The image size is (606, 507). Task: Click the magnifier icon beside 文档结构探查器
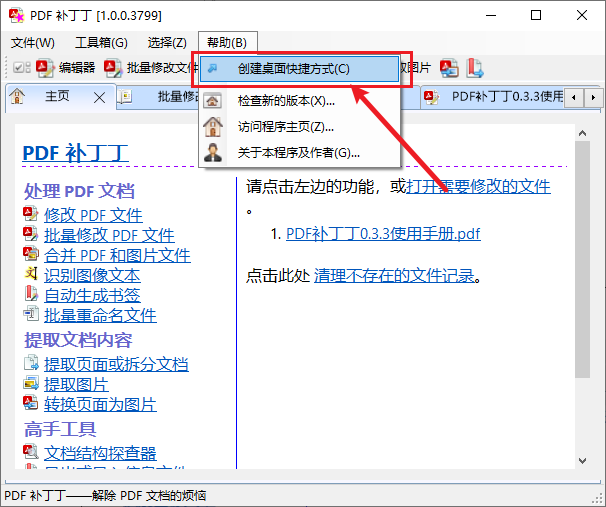tap(31, 451)
